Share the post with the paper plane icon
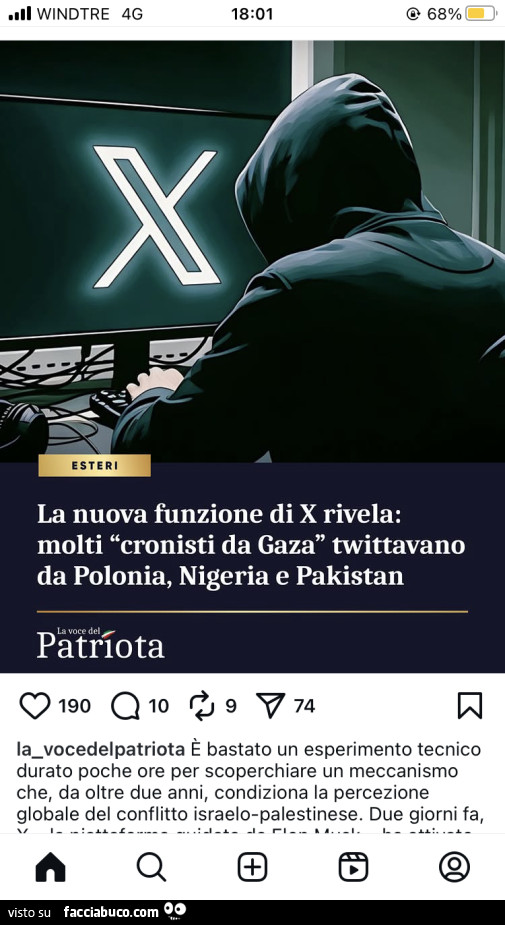505x925 pixels. tap(271, 706)
